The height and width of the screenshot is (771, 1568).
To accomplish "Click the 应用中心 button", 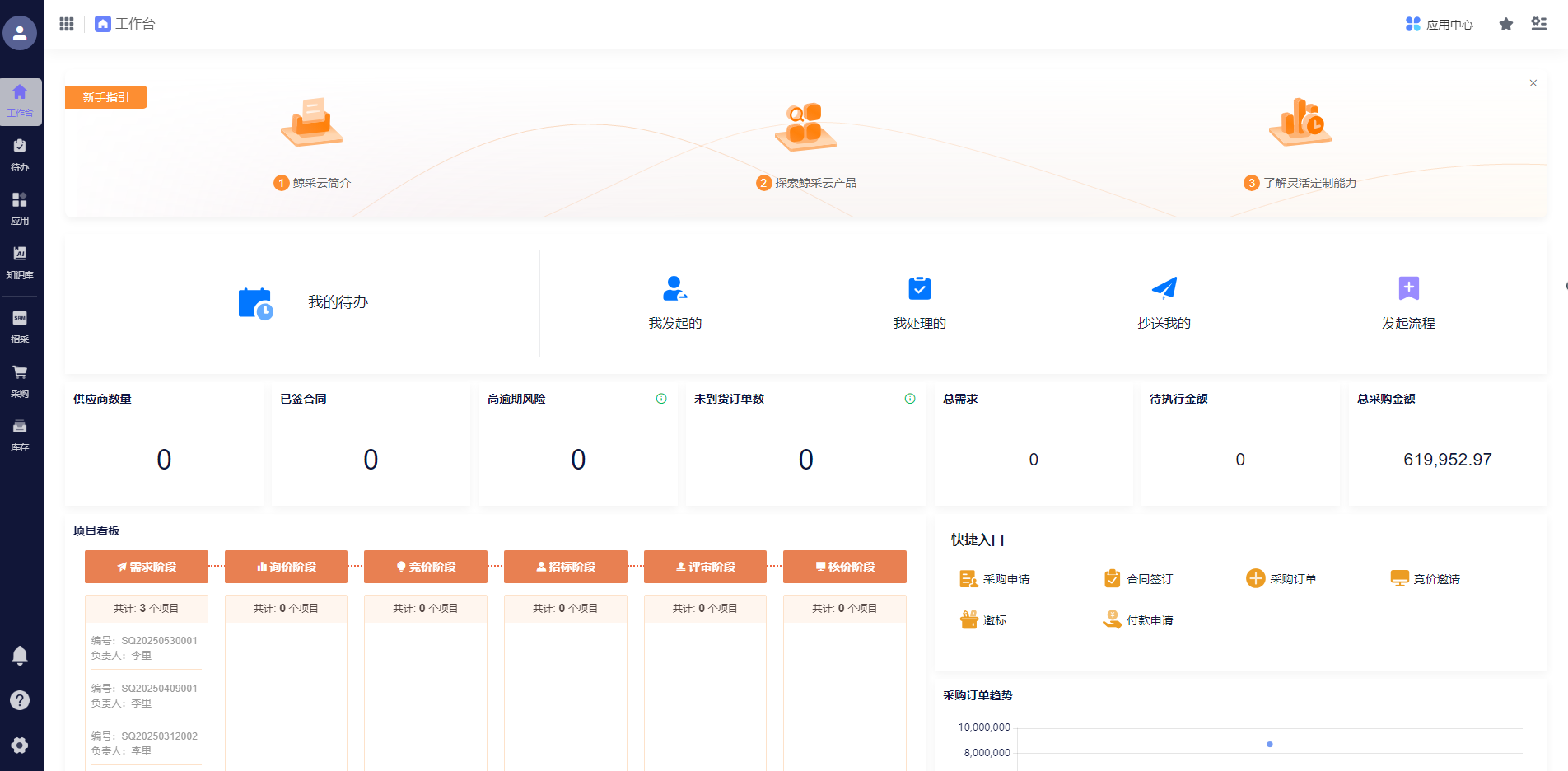I will click(1439, 25).
